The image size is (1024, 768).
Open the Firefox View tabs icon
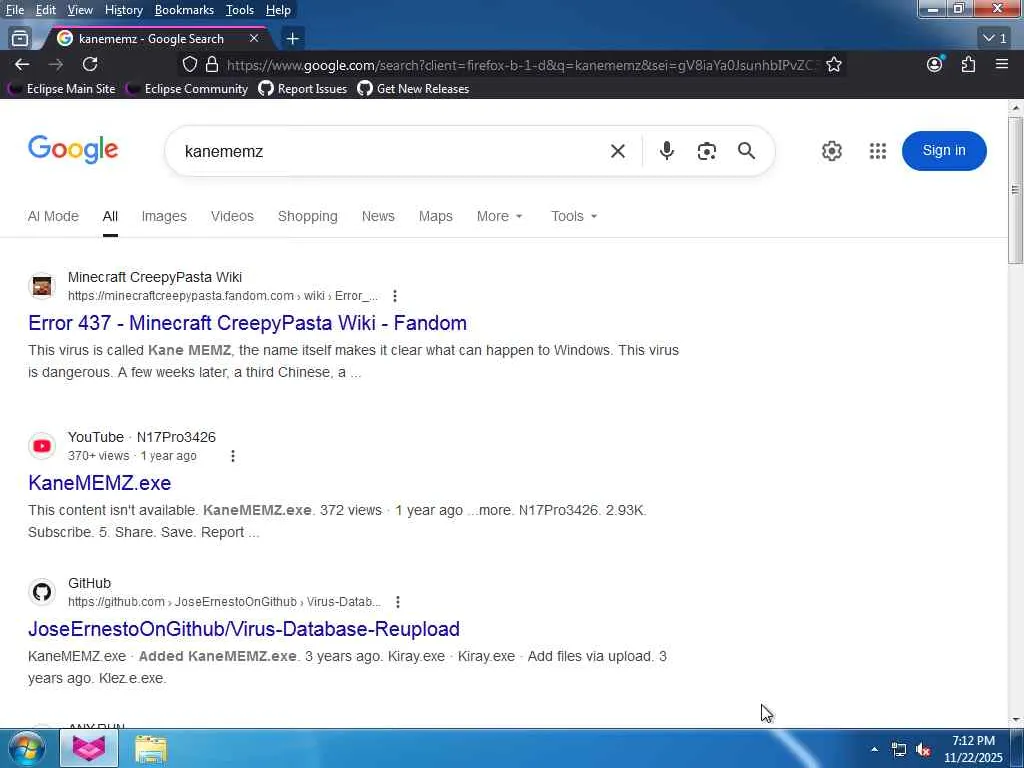(x=20, y=39)
